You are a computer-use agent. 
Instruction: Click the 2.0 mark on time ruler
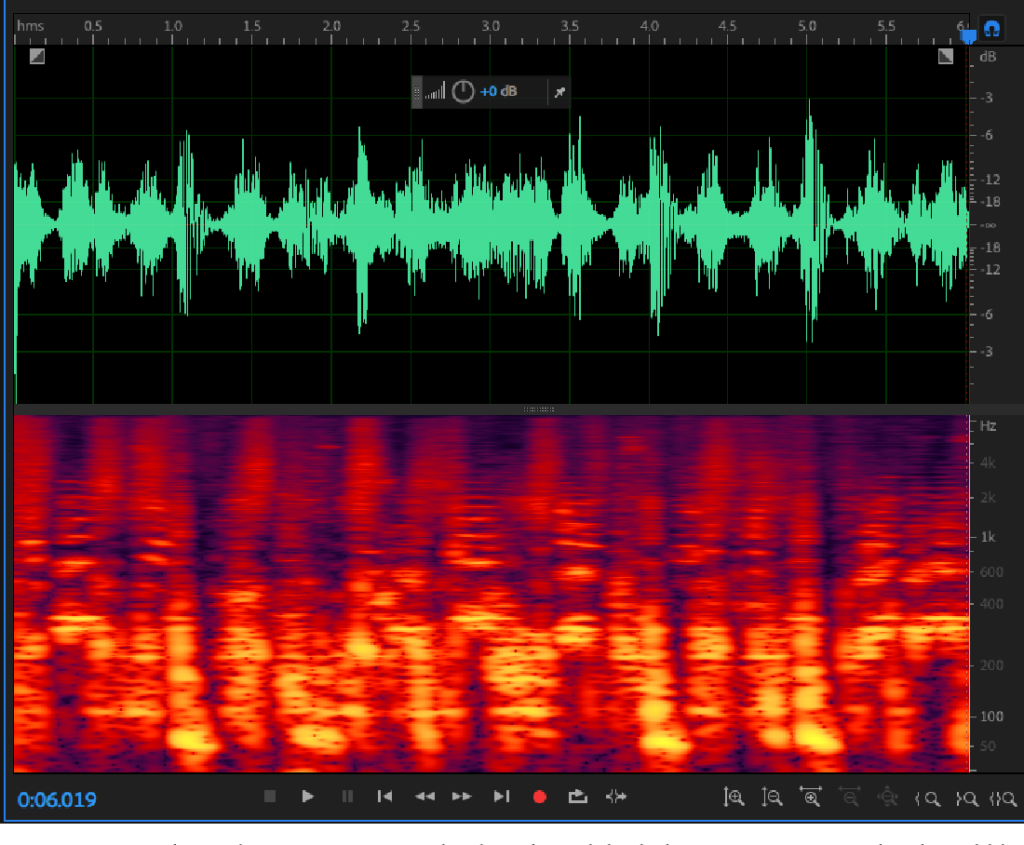pos(331,25)
